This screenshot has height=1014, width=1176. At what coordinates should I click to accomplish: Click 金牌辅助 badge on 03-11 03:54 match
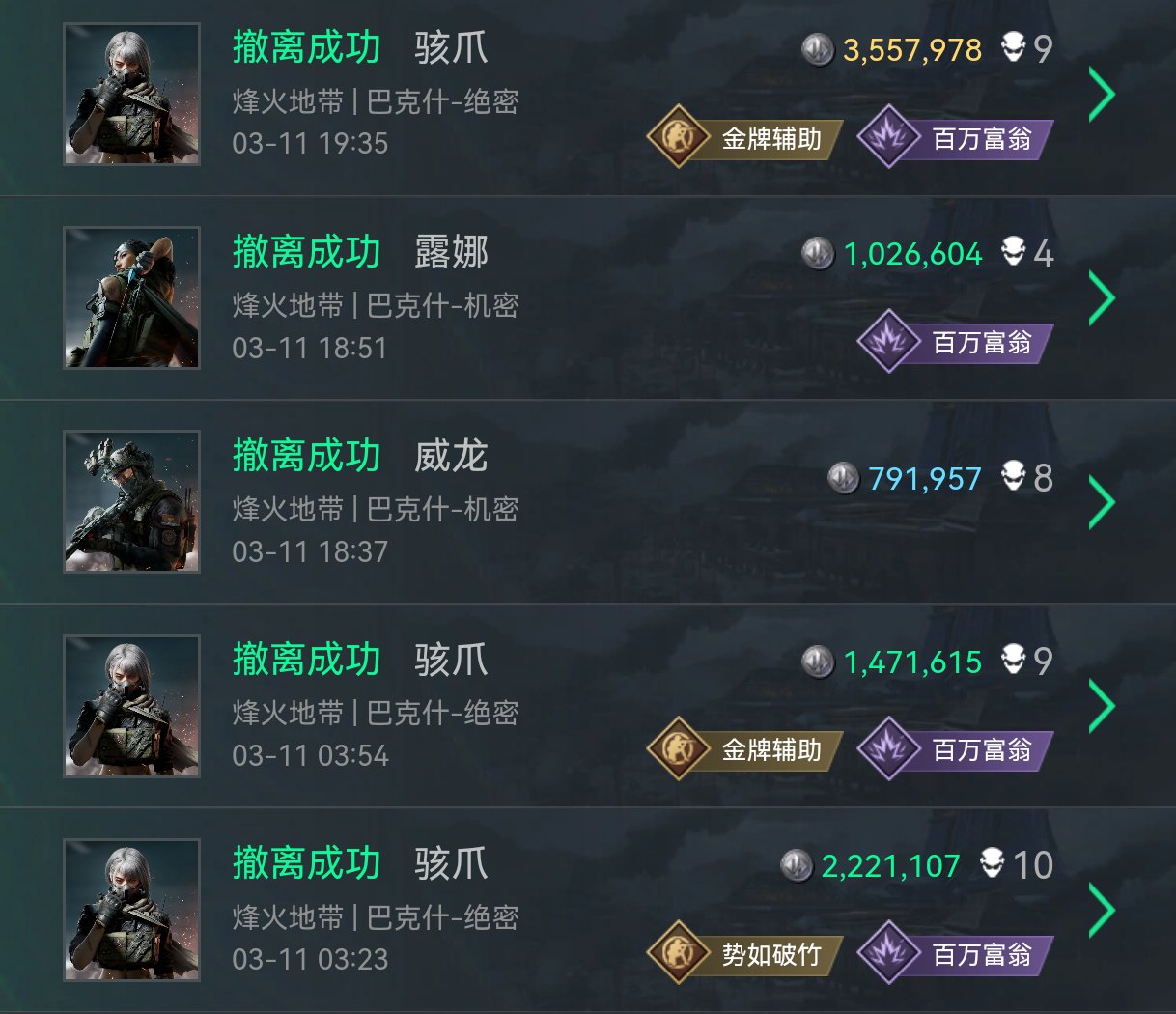pyautogui.click(x=744, y=750)
